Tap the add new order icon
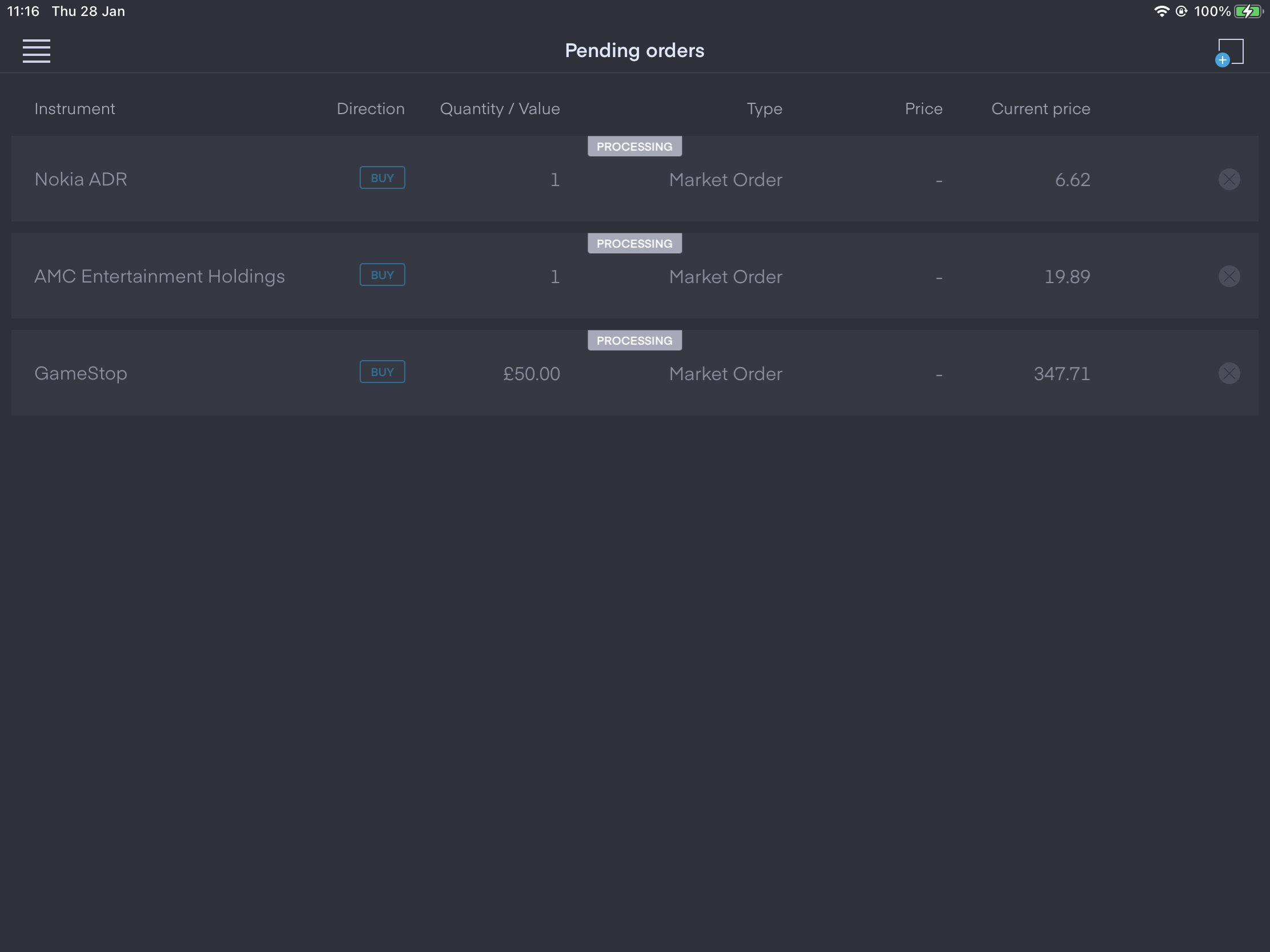The height and width of the screenshot is (952, 1270). coord(1229,52)
